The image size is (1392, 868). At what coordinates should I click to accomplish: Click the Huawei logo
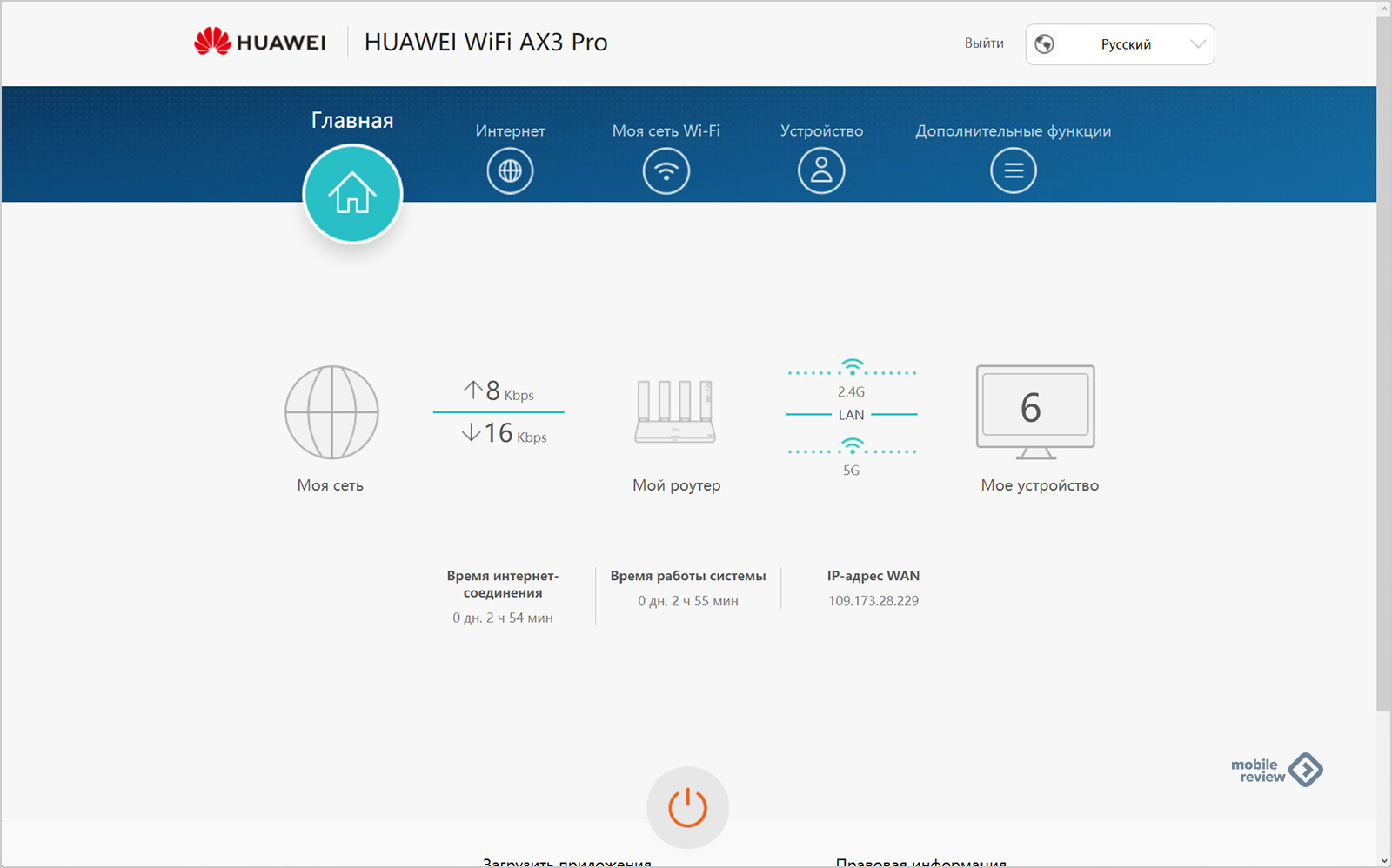coord(259,42)
